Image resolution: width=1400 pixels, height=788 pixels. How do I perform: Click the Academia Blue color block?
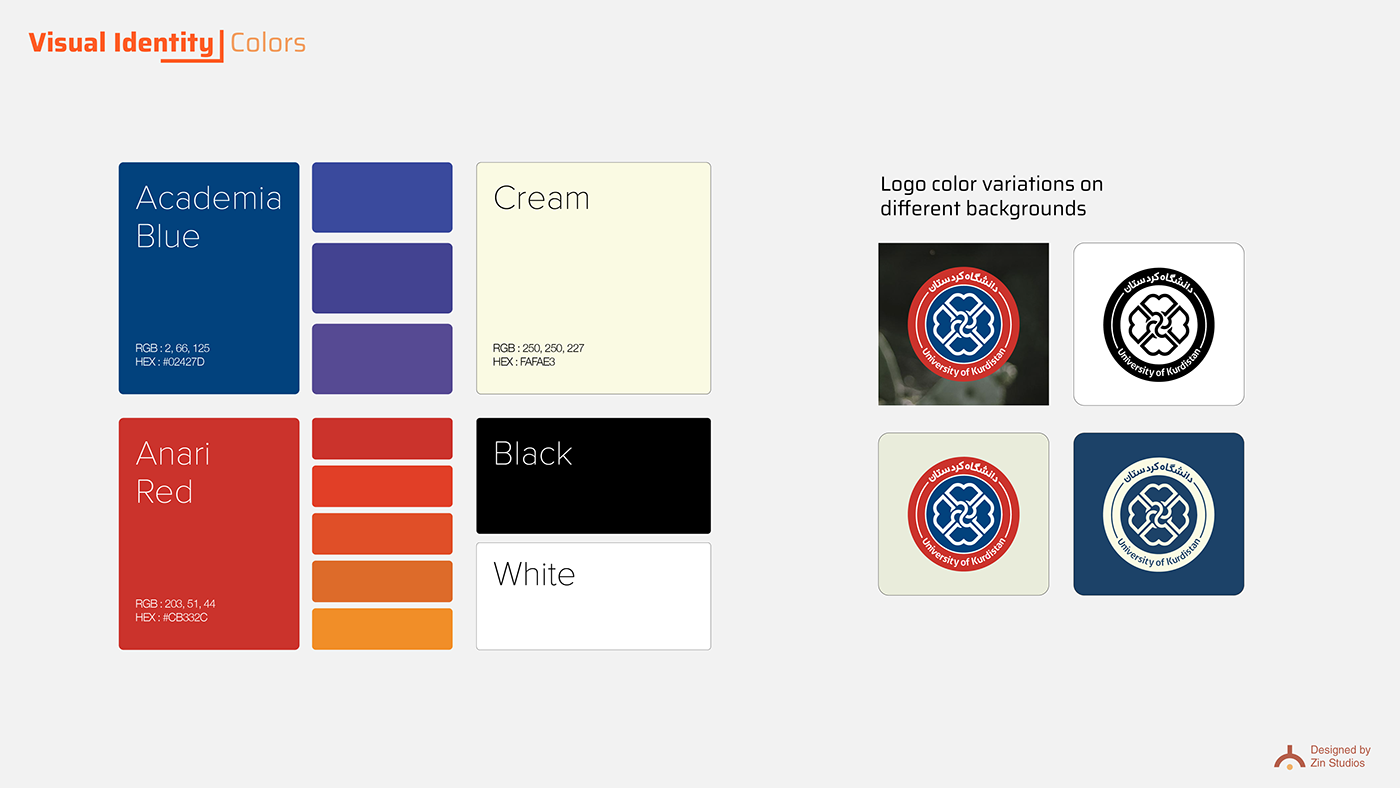[209, 278]
